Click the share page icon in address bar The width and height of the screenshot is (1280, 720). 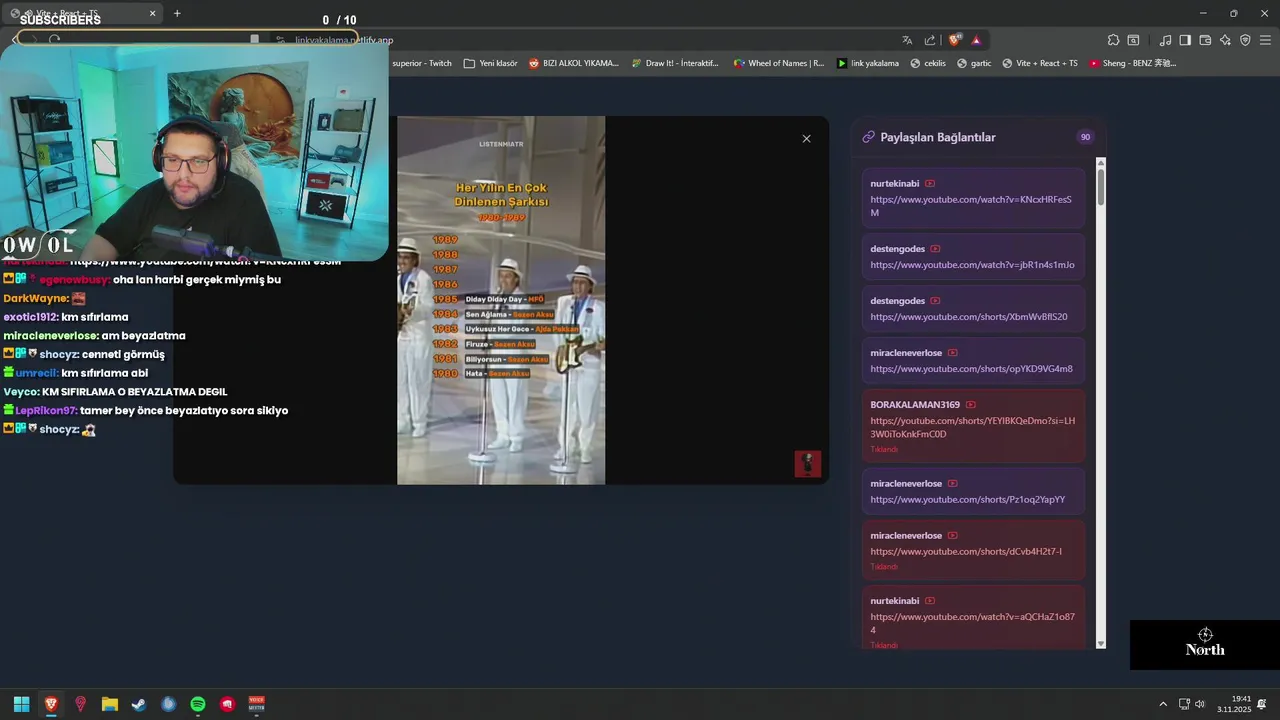click(x=930, y=40)
